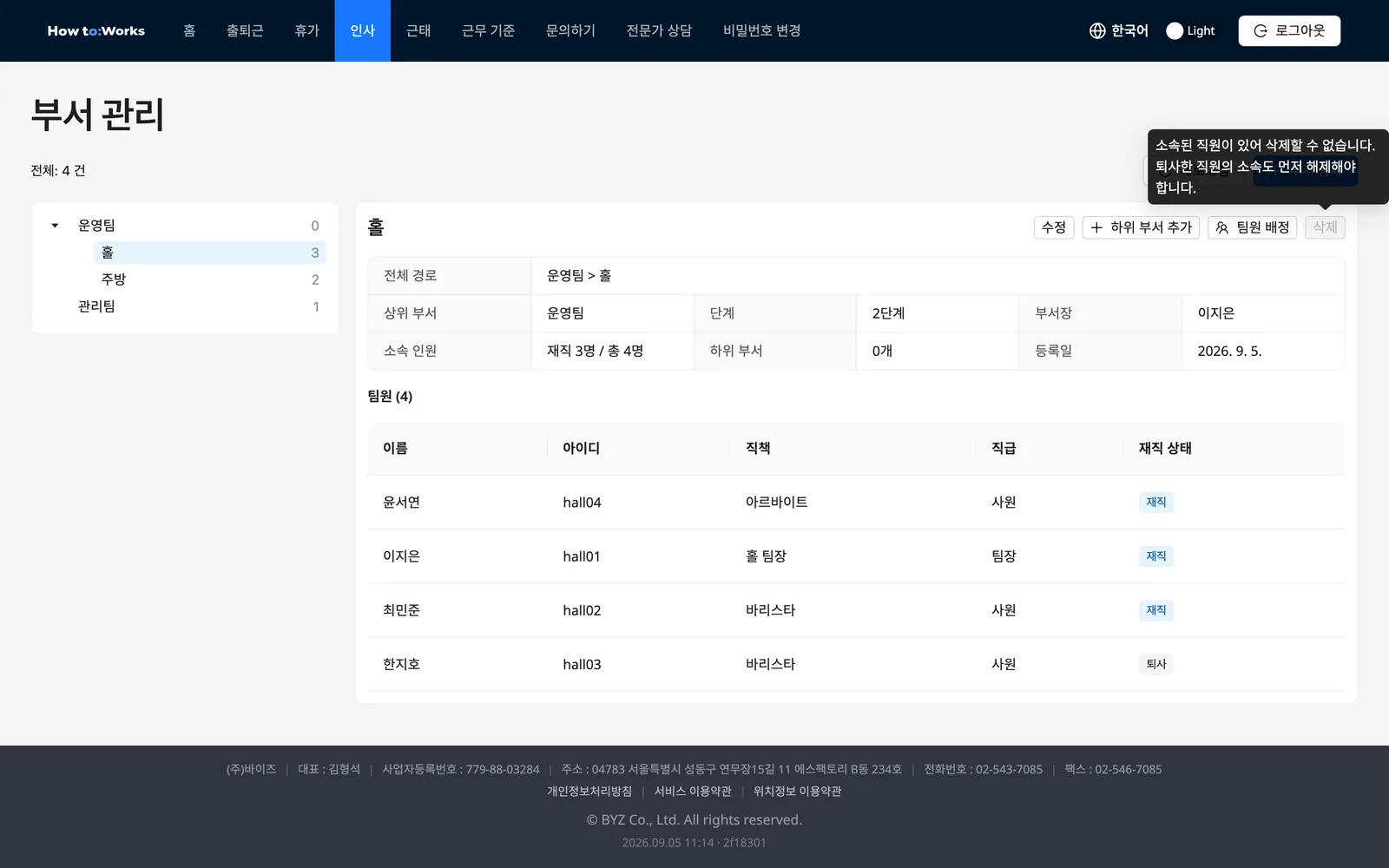The width and height of the screenshot is (1389, 868).
Task: Navigate to 근무 기준
Action: click(488, 31)
